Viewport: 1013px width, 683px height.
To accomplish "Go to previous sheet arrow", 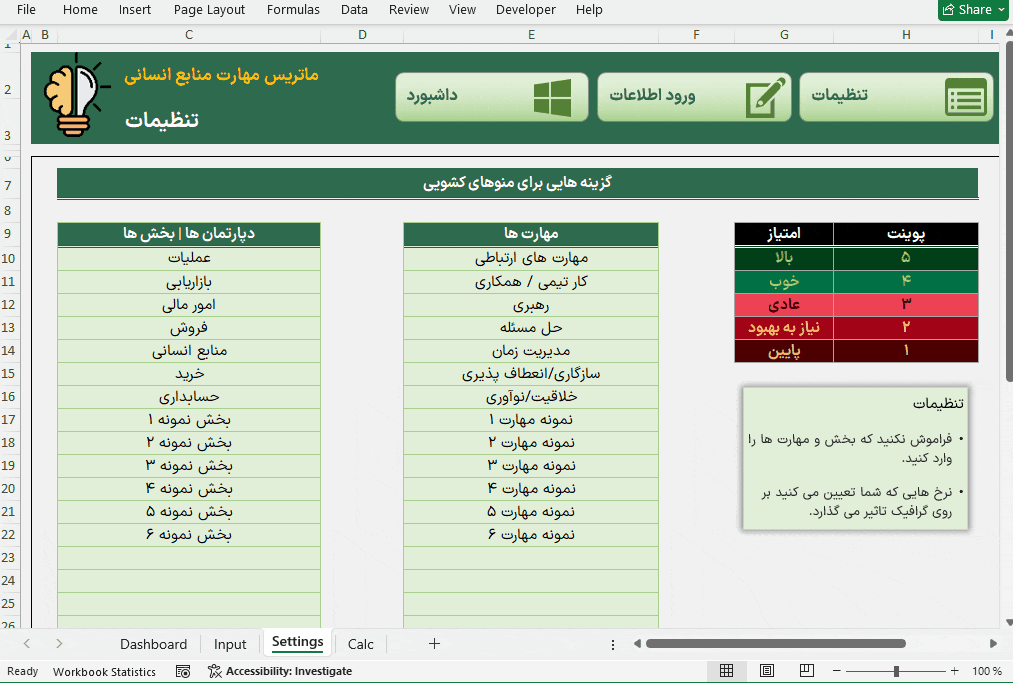I will [26, 644].
